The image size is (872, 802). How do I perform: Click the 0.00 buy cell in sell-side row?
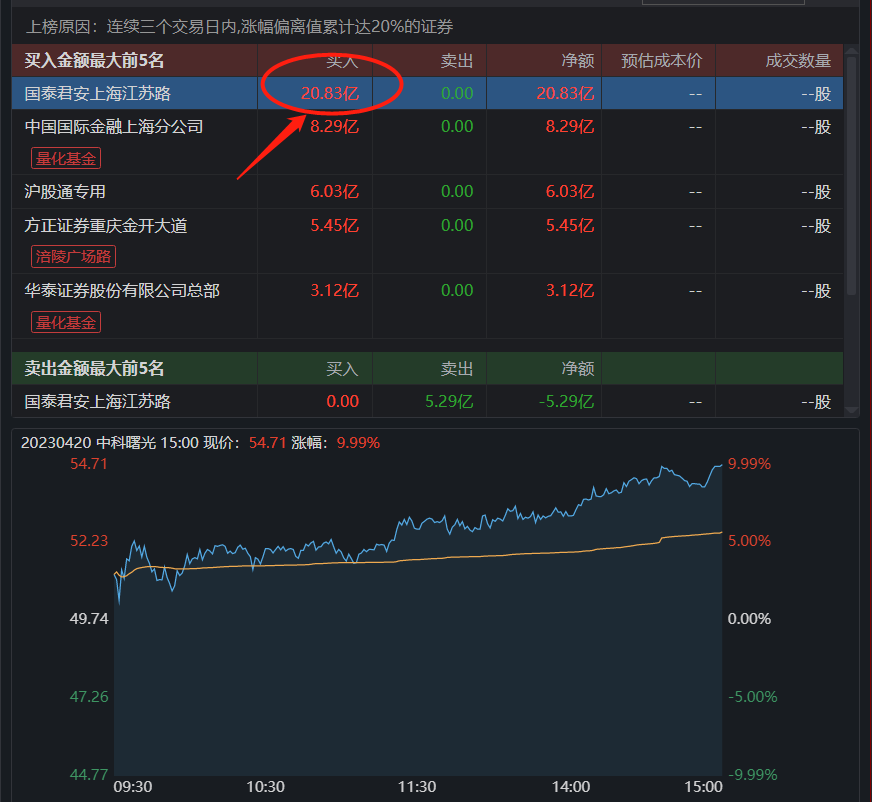coord(343,402)
